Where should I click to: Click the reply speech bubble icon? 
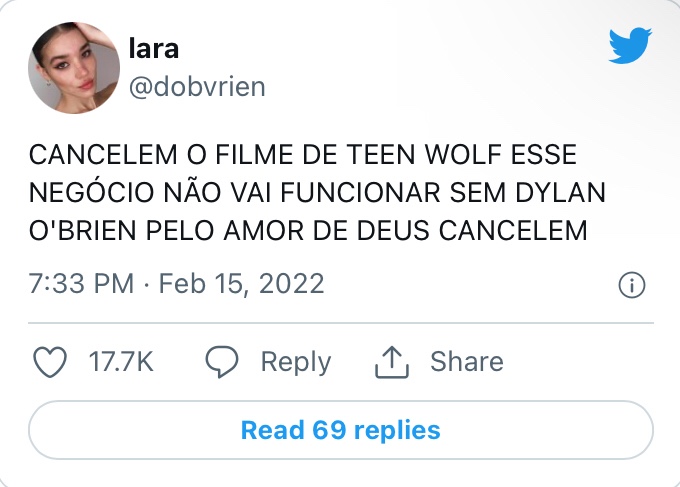tap(222, 362)
